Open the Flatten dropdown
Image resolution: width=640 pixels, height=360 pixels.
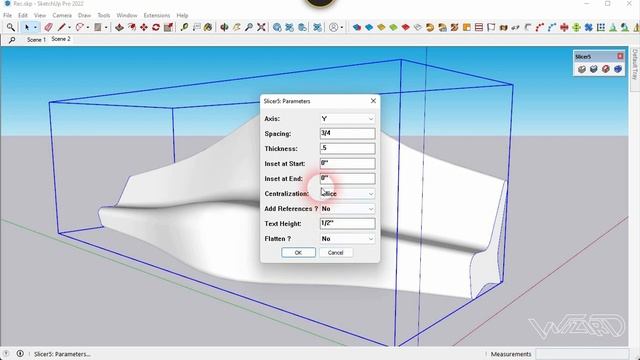pos(347,238)
